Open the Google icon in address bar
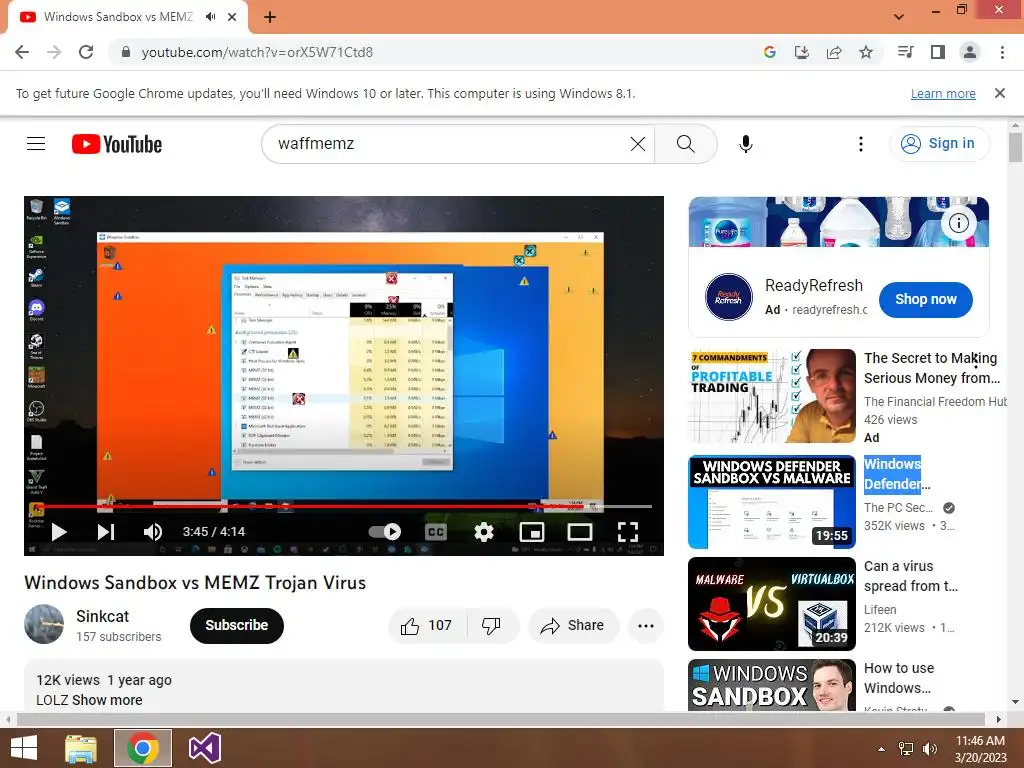The height and width of the screenshot is (768, 1024). 769,52
